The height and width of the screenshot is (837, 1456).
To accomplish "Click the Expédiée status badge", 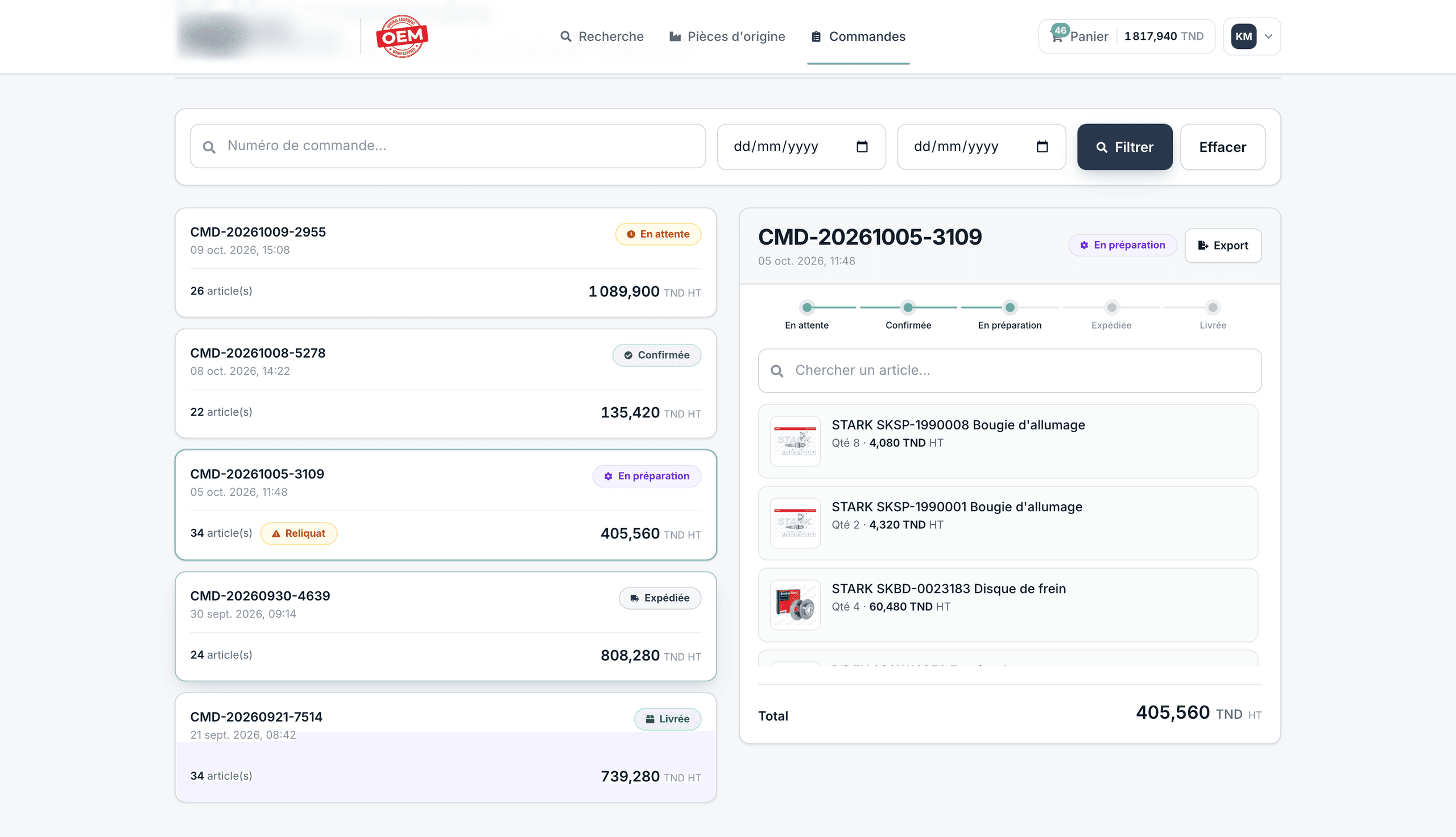I will point(659,598).
